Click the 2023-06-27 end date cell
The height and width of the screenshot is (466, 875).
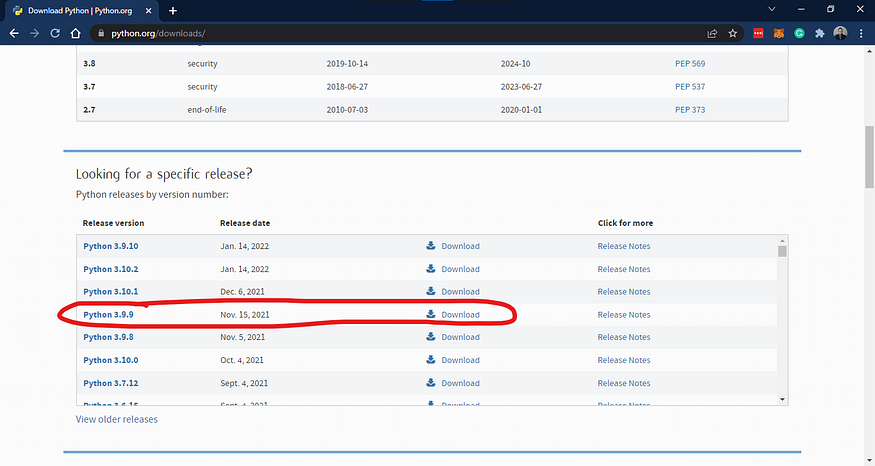click(521, 87)
